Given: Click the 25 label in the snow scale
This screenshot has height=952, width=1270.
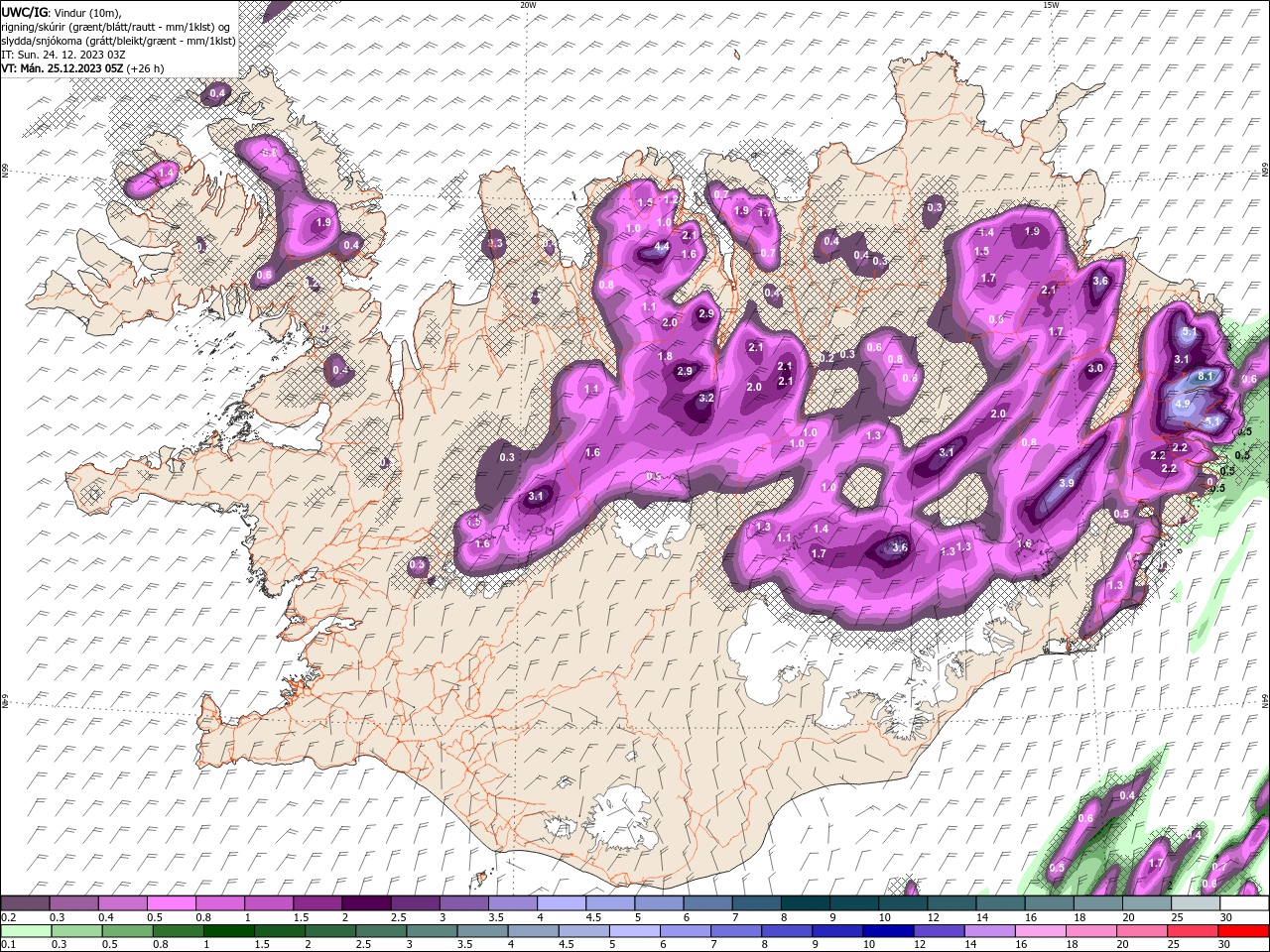Looking at the screenshot, I should tap(1177, 917).
